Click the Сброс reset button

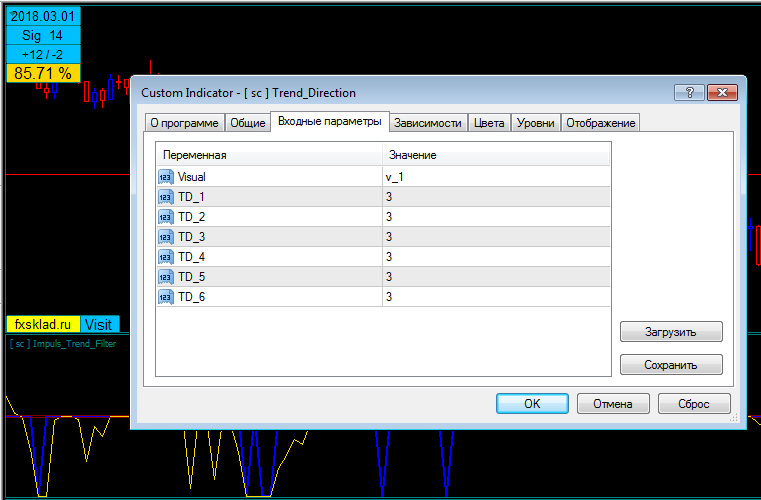694,403
